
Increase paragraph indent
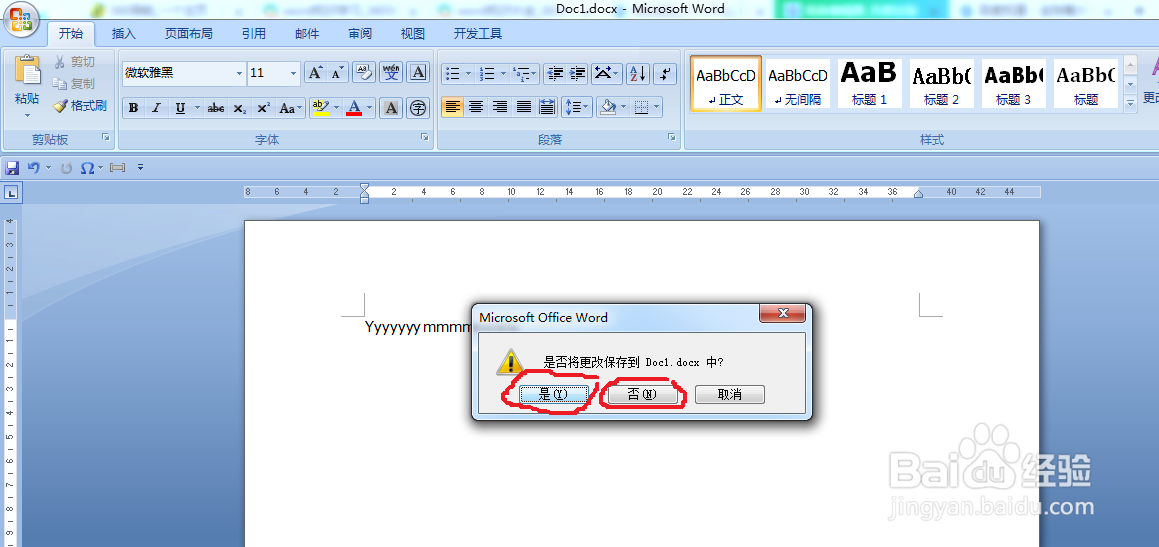click(x=577, y=72)
